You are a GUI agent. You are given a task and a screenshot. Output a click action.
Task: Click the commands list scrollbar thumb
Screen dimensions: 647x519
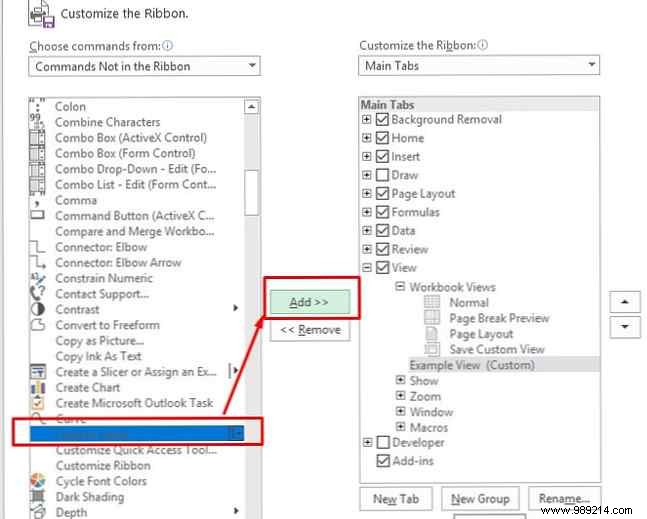251,192
